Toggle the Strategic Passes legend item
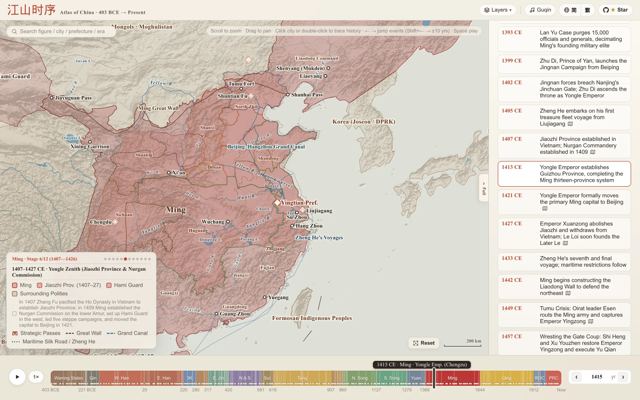Image resolution: width=640 pixels, height=400 pixels. (36, 333)
